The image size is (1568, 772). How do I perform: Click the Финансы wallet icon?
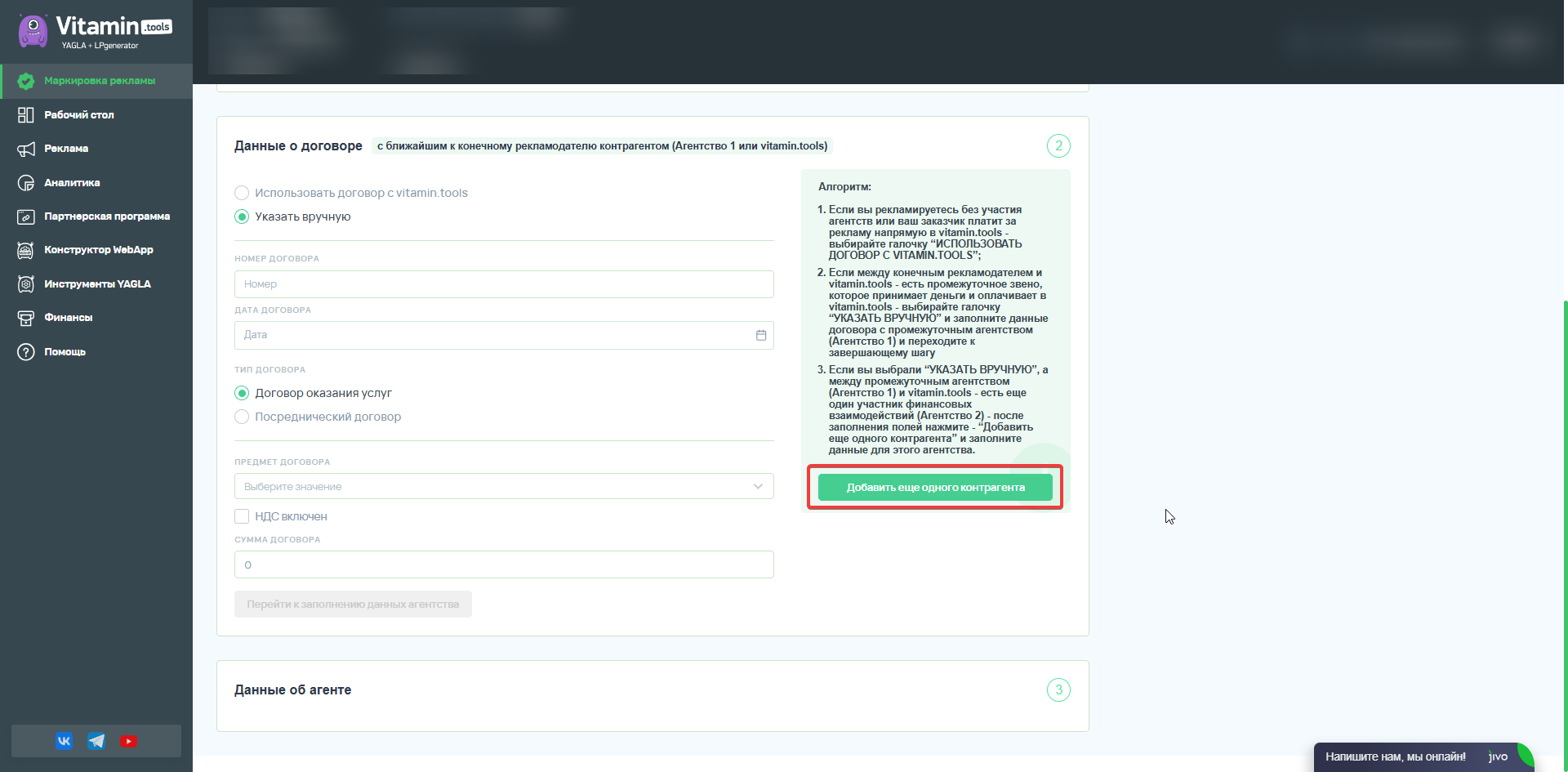(x=26, y=318)
